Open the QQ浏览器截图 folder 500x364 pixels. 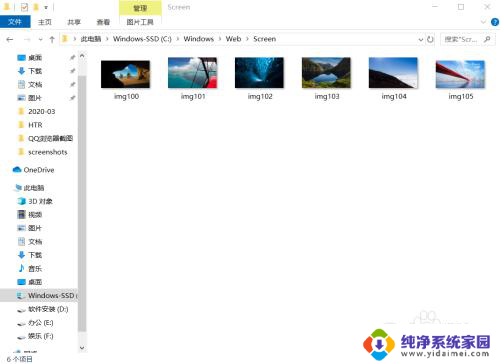[x=50, y=138]
